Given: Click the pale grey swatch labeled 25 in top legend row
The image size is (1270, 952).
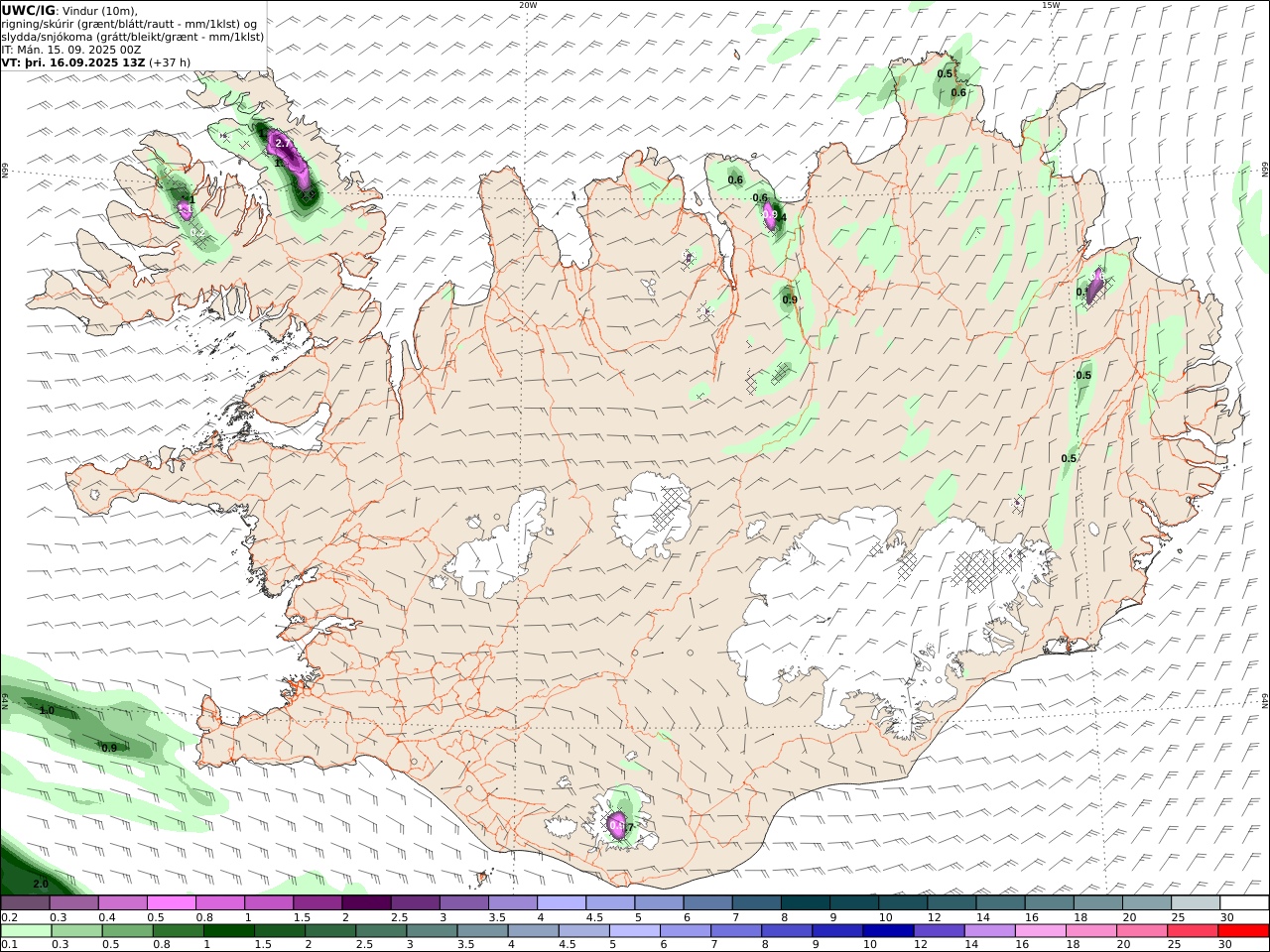Looking at the screenshot, I should tap(1195, 903).
